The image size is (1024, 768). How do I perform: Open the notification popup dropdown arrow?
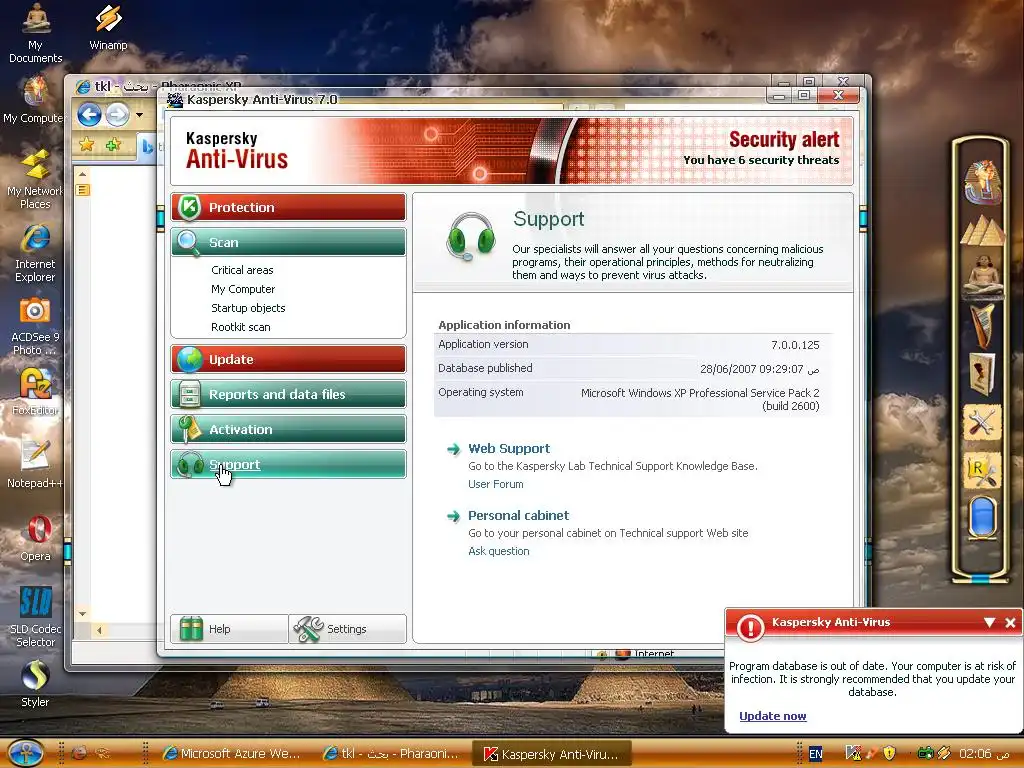click(989, 622)
